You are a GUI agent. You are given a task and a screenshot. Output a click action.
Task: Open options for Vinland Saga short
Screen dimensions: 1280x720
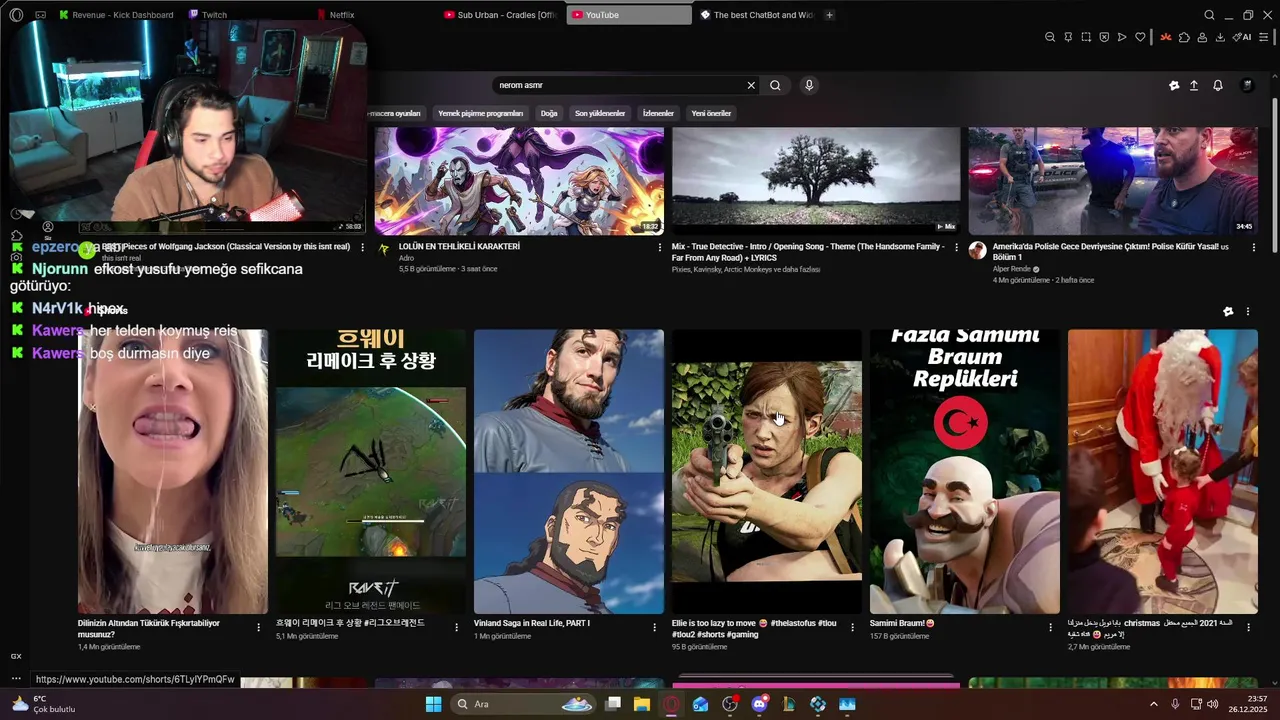tap(654, 628)
